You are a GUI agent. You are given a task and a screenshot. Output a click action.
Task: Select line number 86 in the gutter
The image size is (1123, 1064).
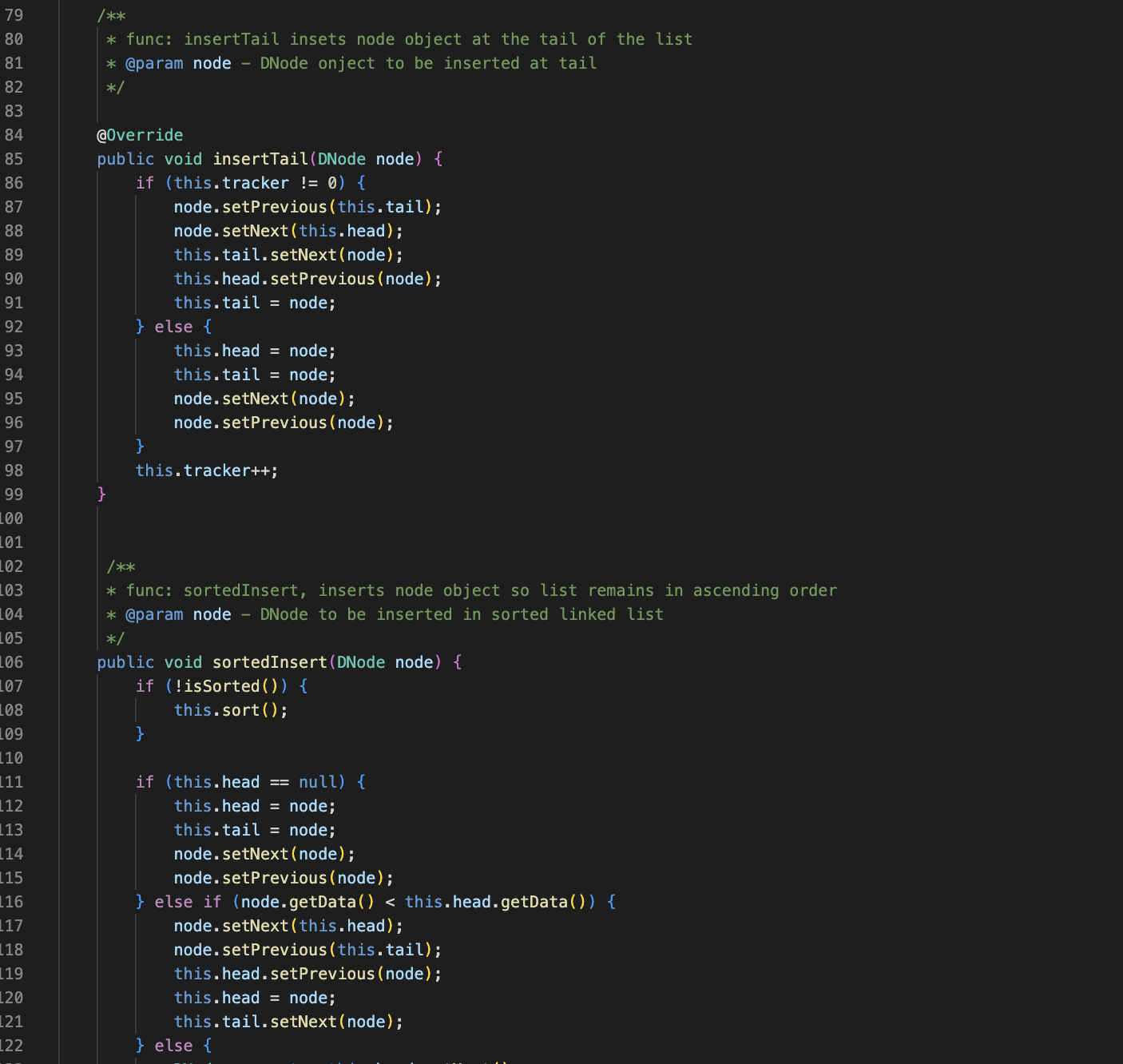(14, 183)
